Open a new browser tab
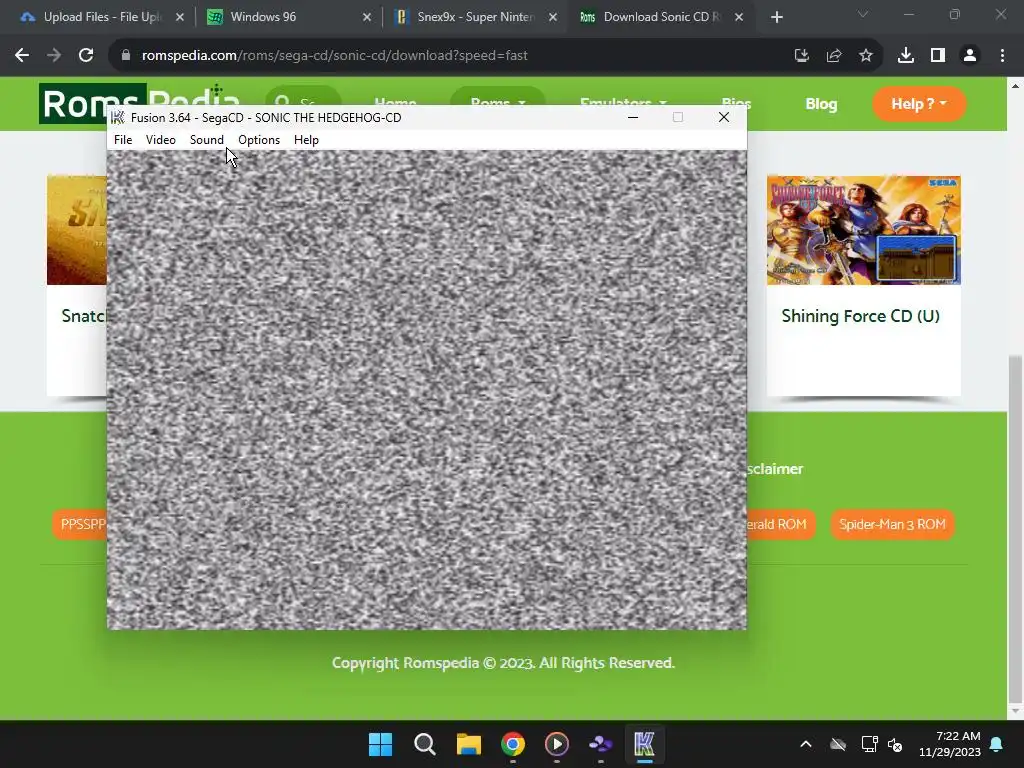Image resolution: width=1024 pixels, height=768 pixels. [776, 18]
